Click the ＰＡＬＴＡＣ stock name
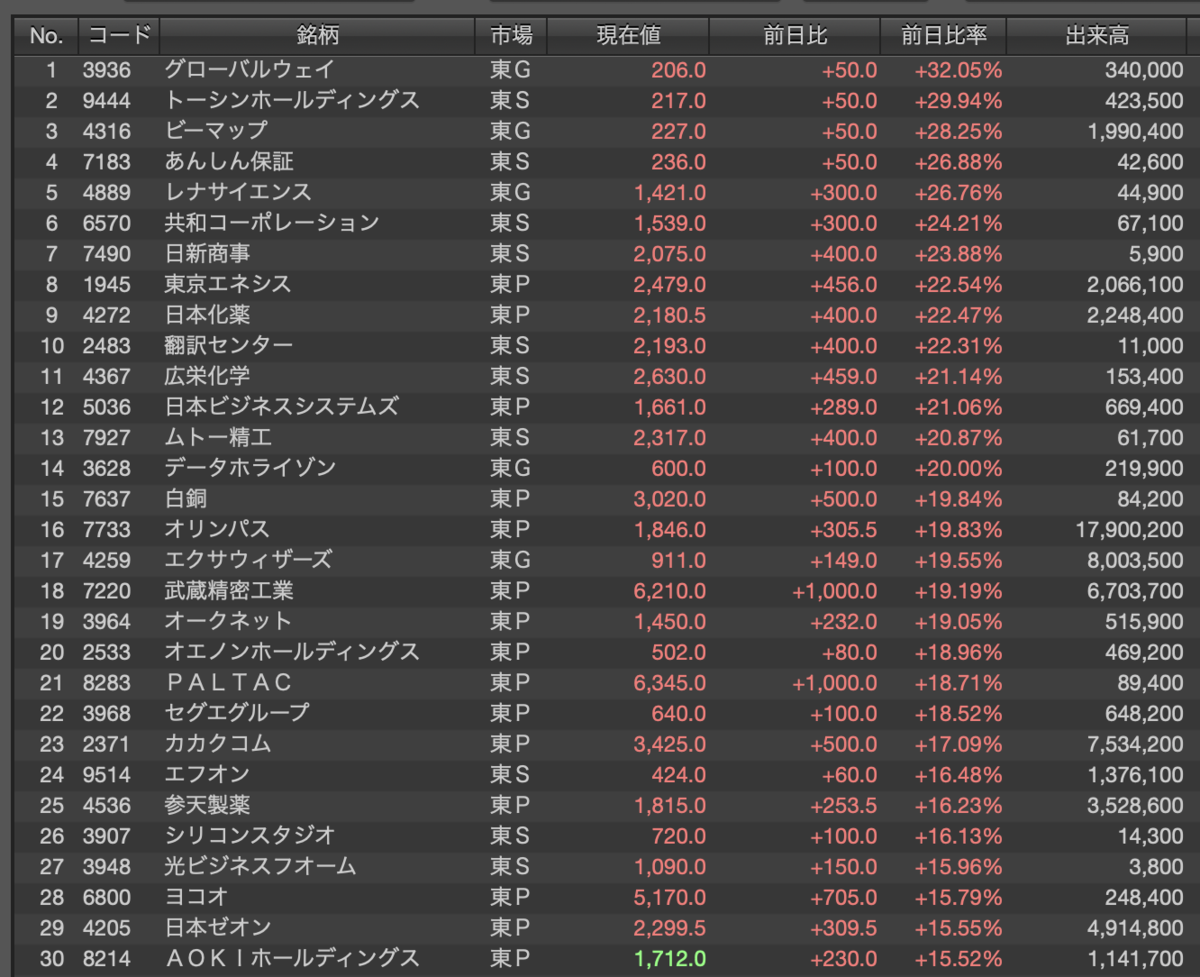The width and height of the screenshot is (1200, 977). tap(229, 683)
